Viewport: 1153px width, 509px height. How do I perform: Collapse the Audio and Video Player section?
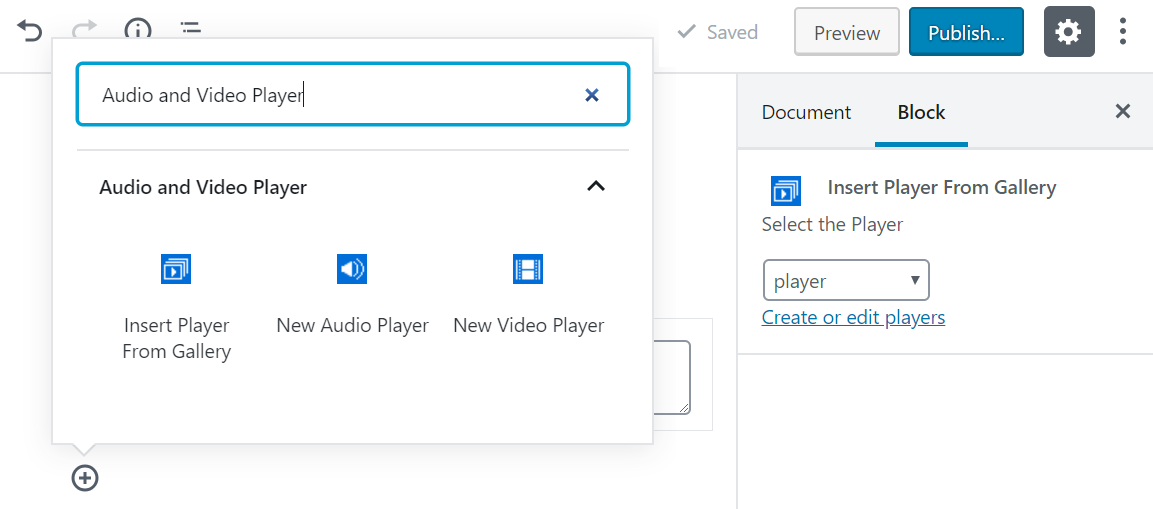pos(596,187)
